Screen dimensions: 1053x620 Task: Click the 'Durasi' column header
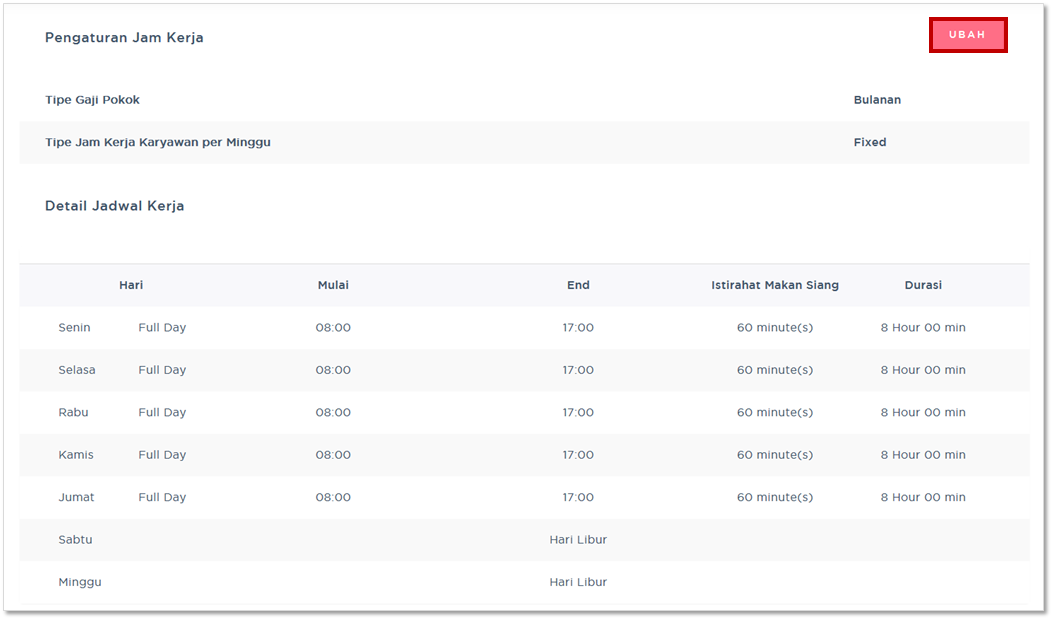(923, 285)
